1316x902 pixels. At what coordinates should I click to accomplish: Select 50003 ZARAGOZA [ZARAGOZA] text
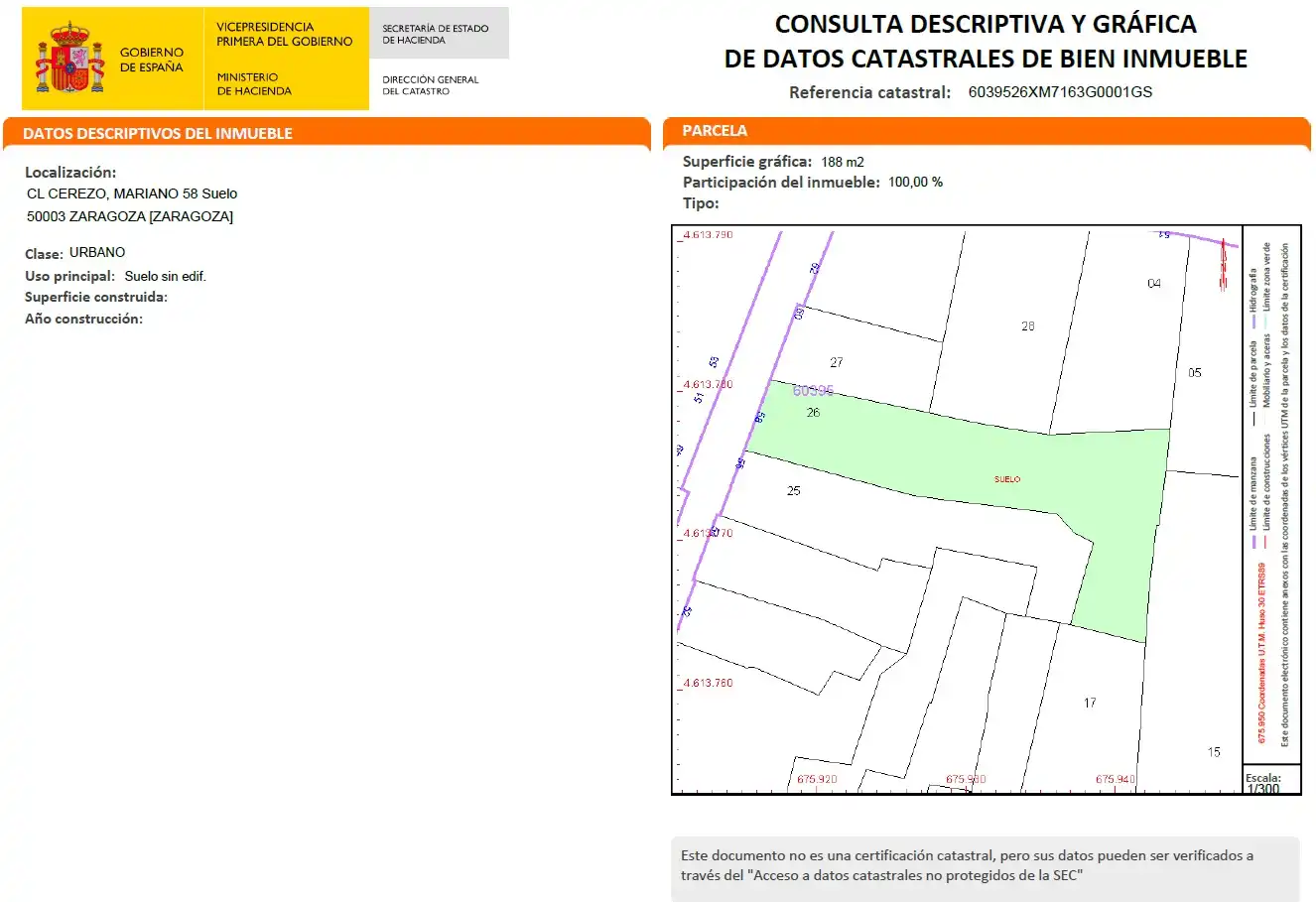[x=130, y=216]
